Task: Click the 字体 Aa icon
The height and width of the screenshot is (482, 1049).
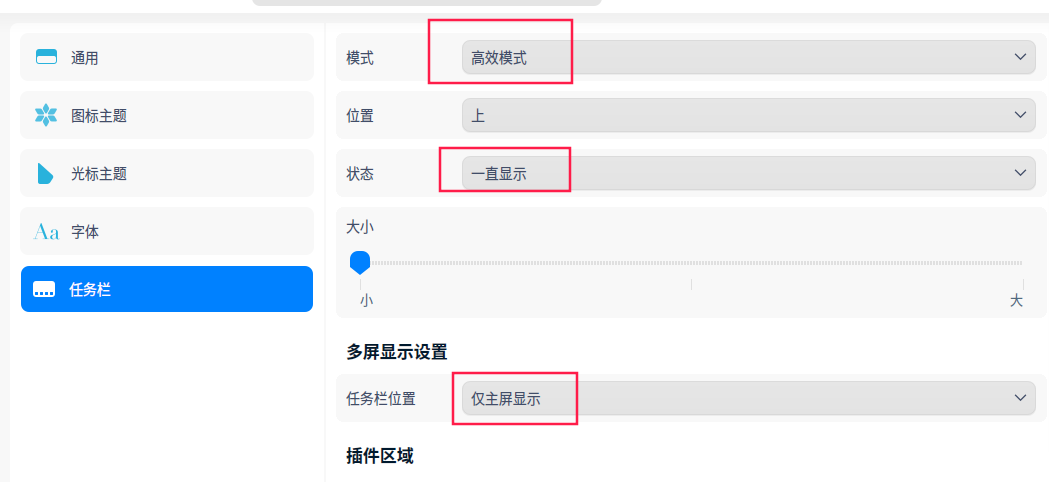Action: tap(46, 232)
